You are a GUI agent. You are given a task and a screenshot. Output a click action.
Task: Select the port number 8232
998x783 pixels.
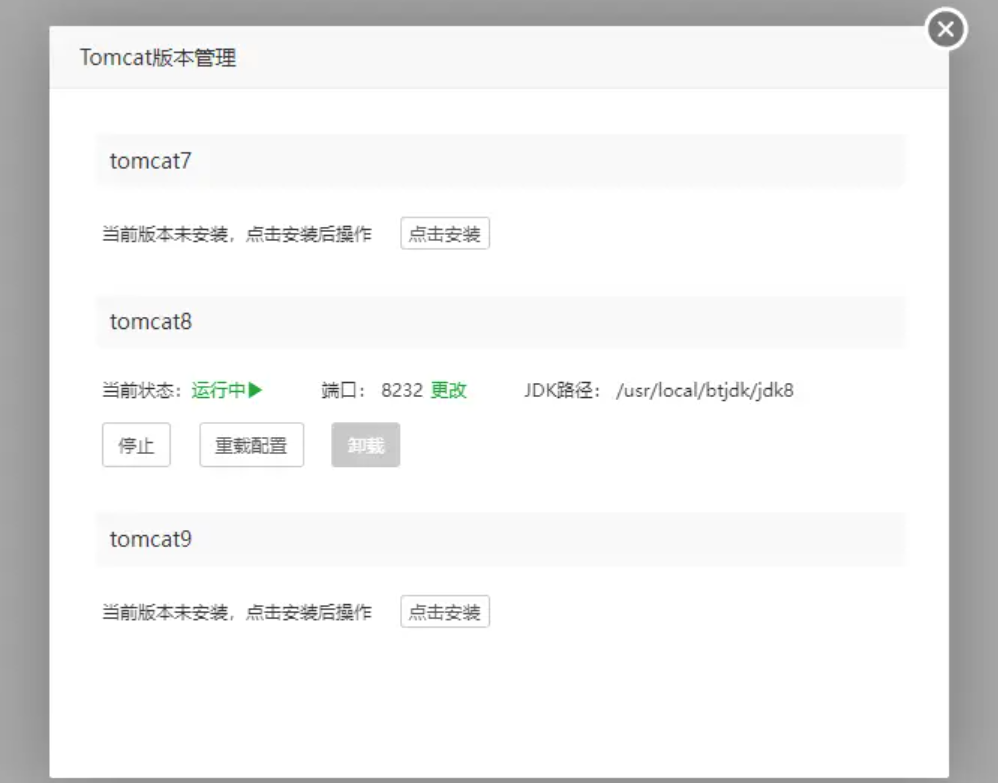(401, 390)
